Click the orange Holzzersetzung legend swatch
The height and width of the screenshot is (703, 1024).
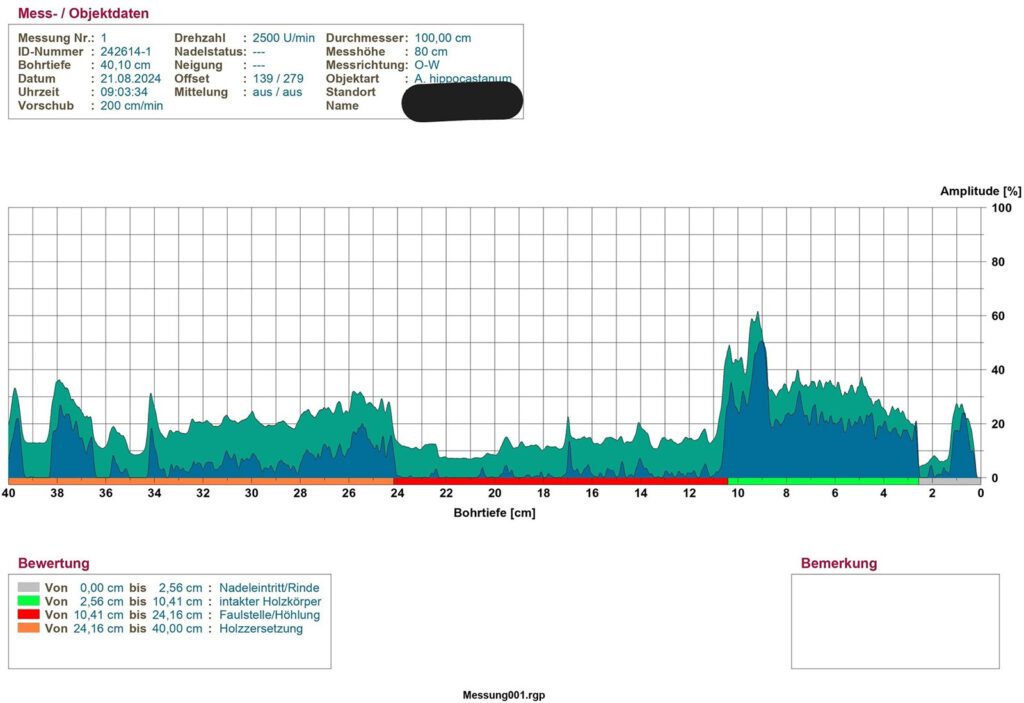click(29, 629)
